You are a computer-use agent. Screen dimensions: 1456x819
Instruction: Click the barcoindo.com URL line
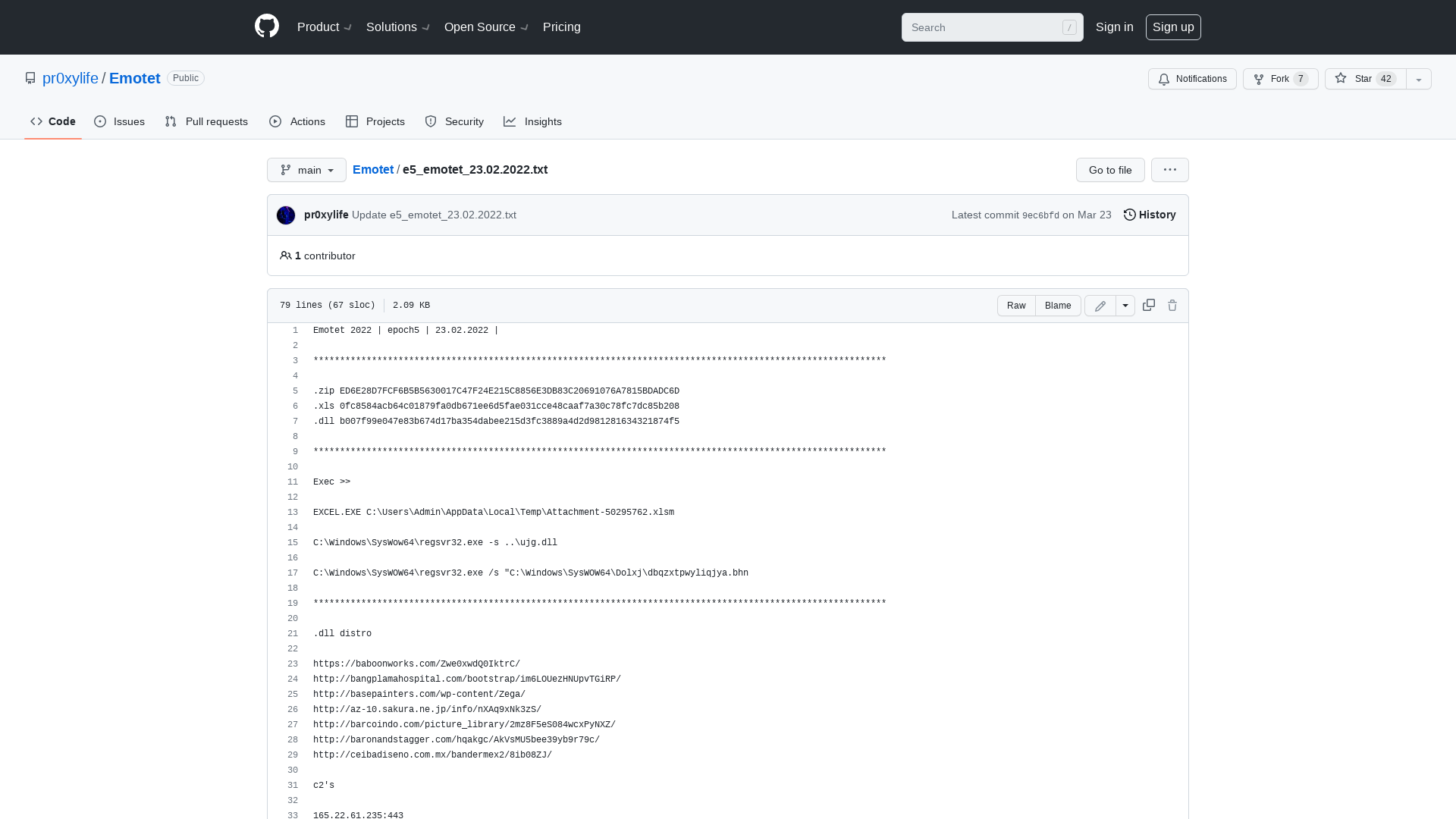point(464,725)
